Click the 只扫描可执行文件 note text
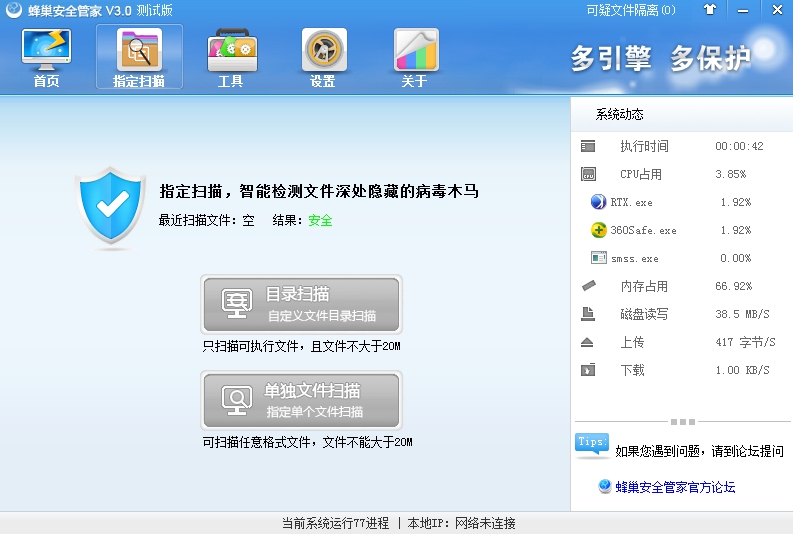The image size is (793, 534). [x=301, y=346]
